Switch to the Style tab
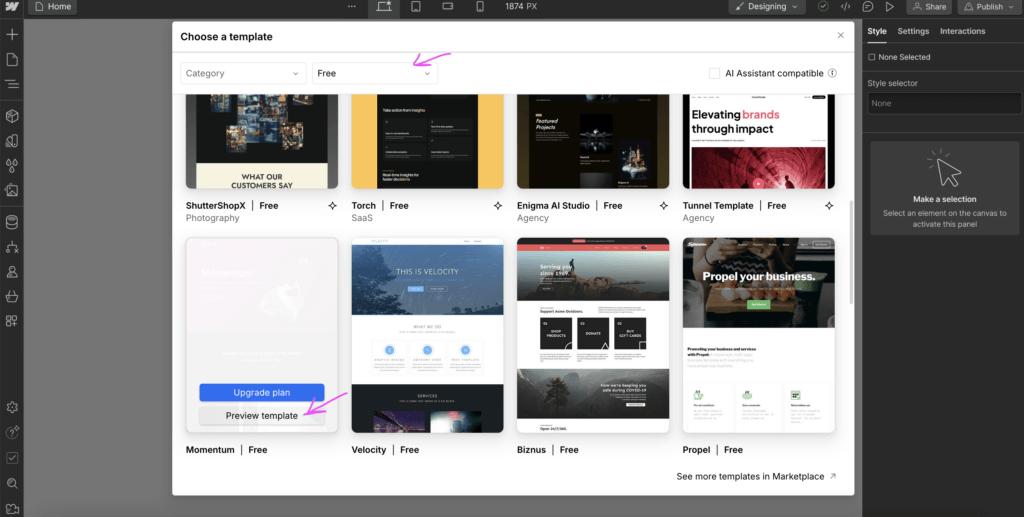The width and height of the screenshot is (1024, 517). point(877,31)
